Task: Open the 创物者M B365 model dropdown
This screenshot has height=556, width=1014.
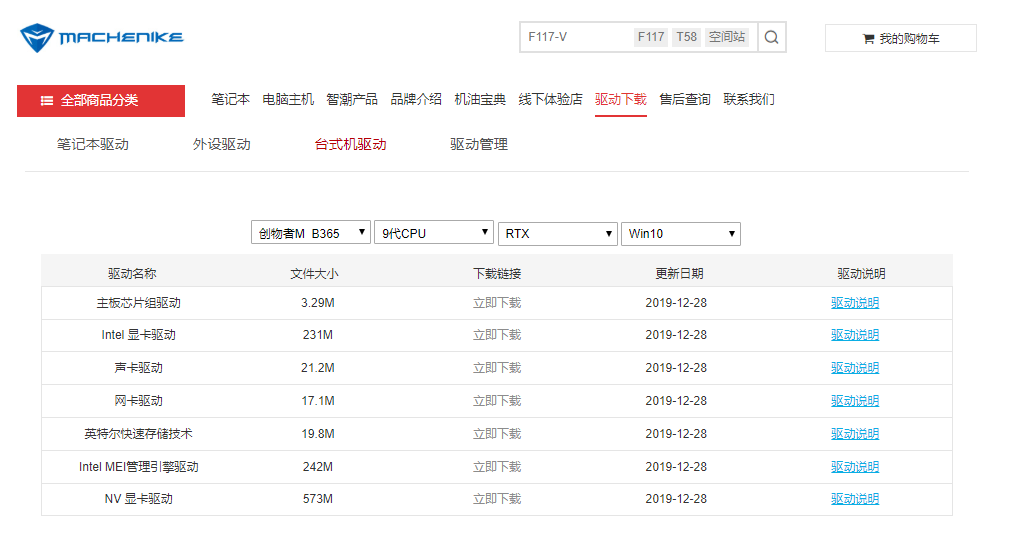Action: click(x=310, y=233)
